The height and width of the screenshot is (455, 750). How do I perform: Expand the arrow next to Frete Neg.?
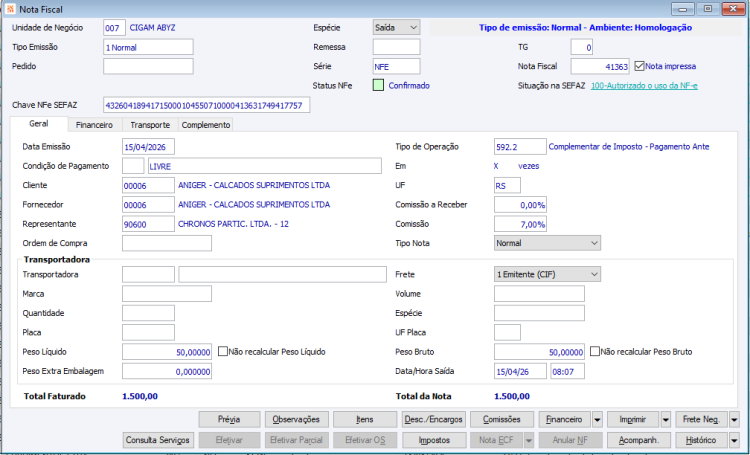pos(734,420)
